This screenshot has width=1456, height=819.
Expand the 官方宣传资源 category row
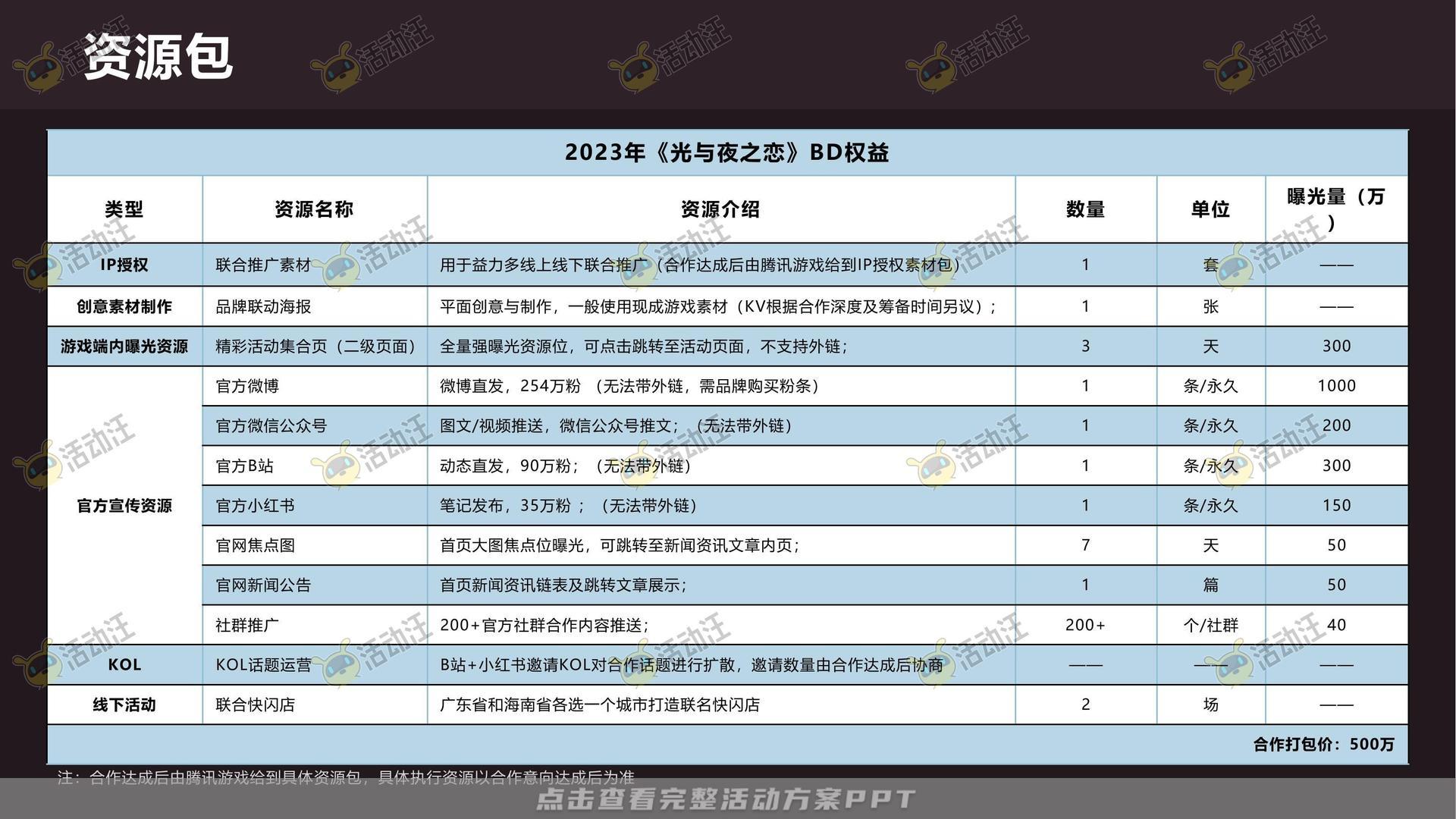pyautogui.click(x=126, y=504)
